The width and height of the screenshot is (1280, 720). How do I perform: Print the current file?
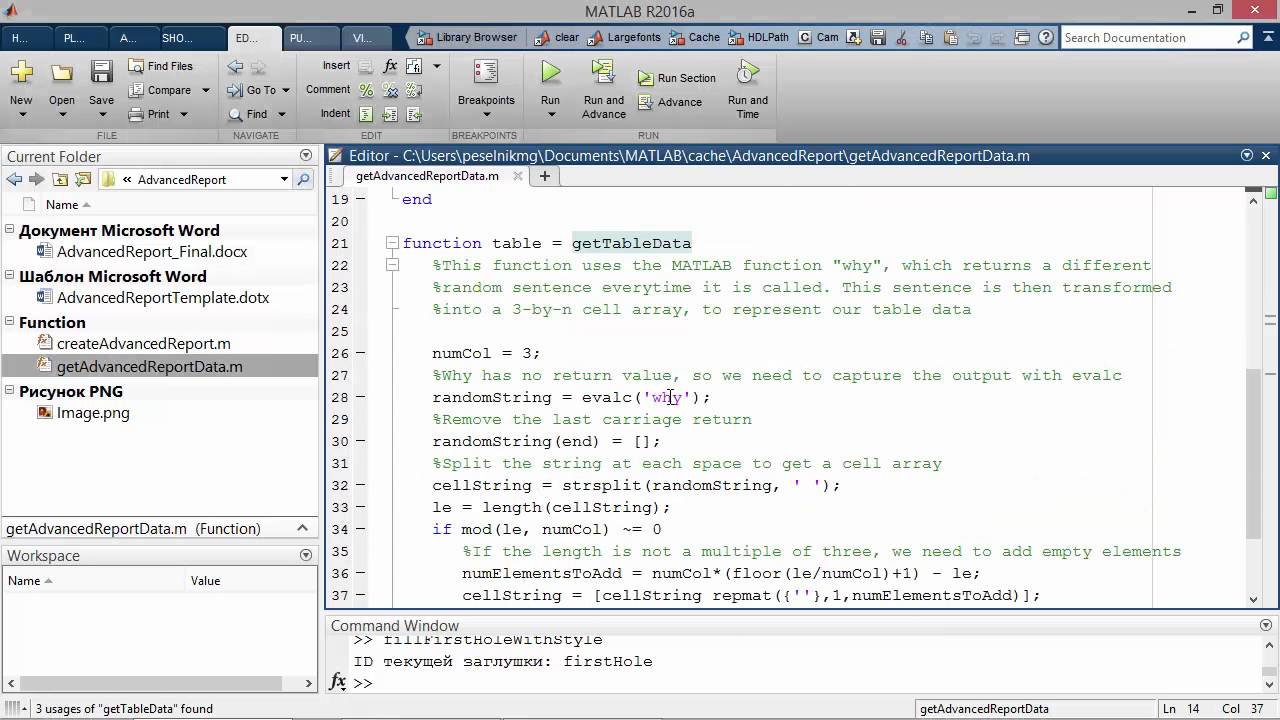pos(150,114)
